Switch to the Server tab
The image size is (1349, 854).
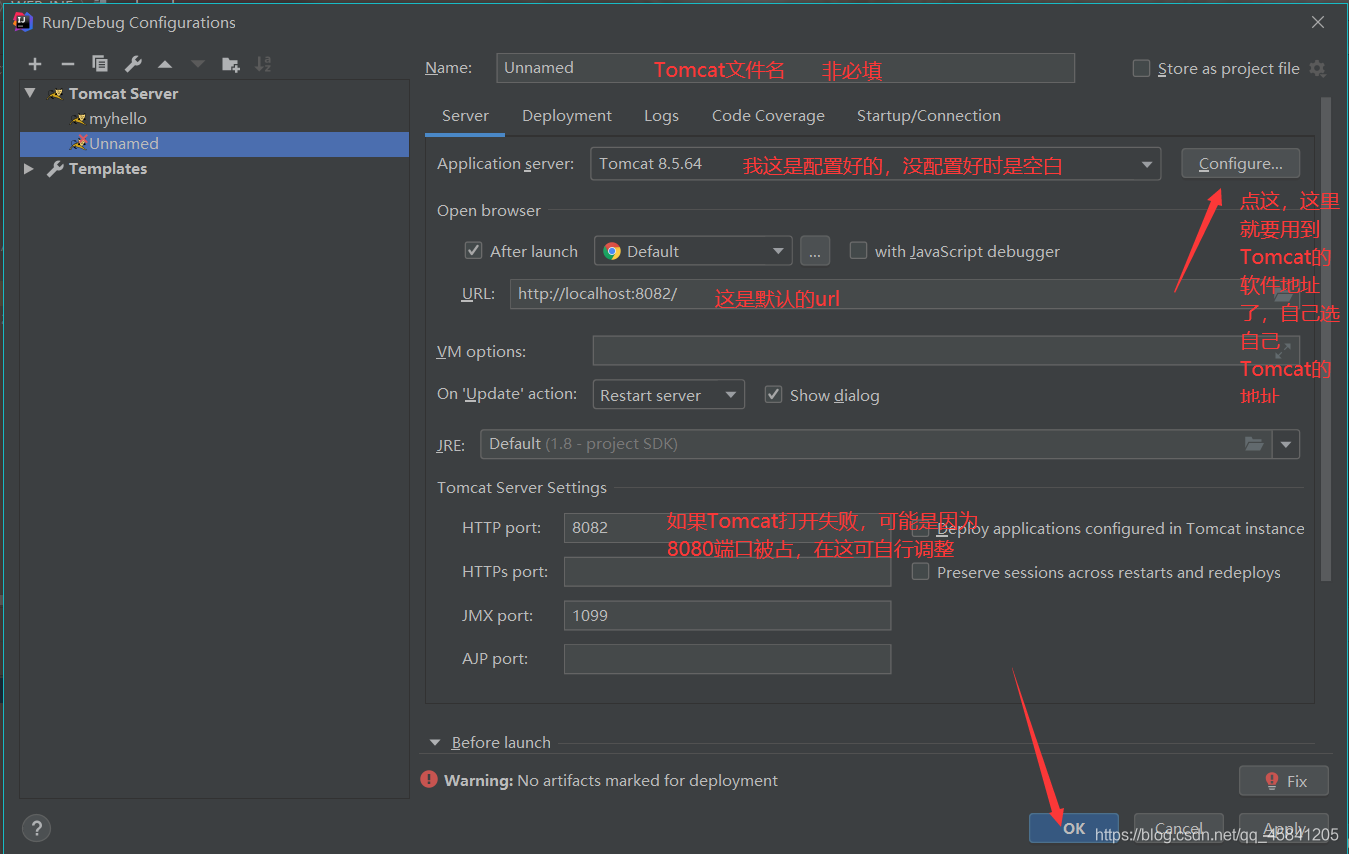[465, 116]
